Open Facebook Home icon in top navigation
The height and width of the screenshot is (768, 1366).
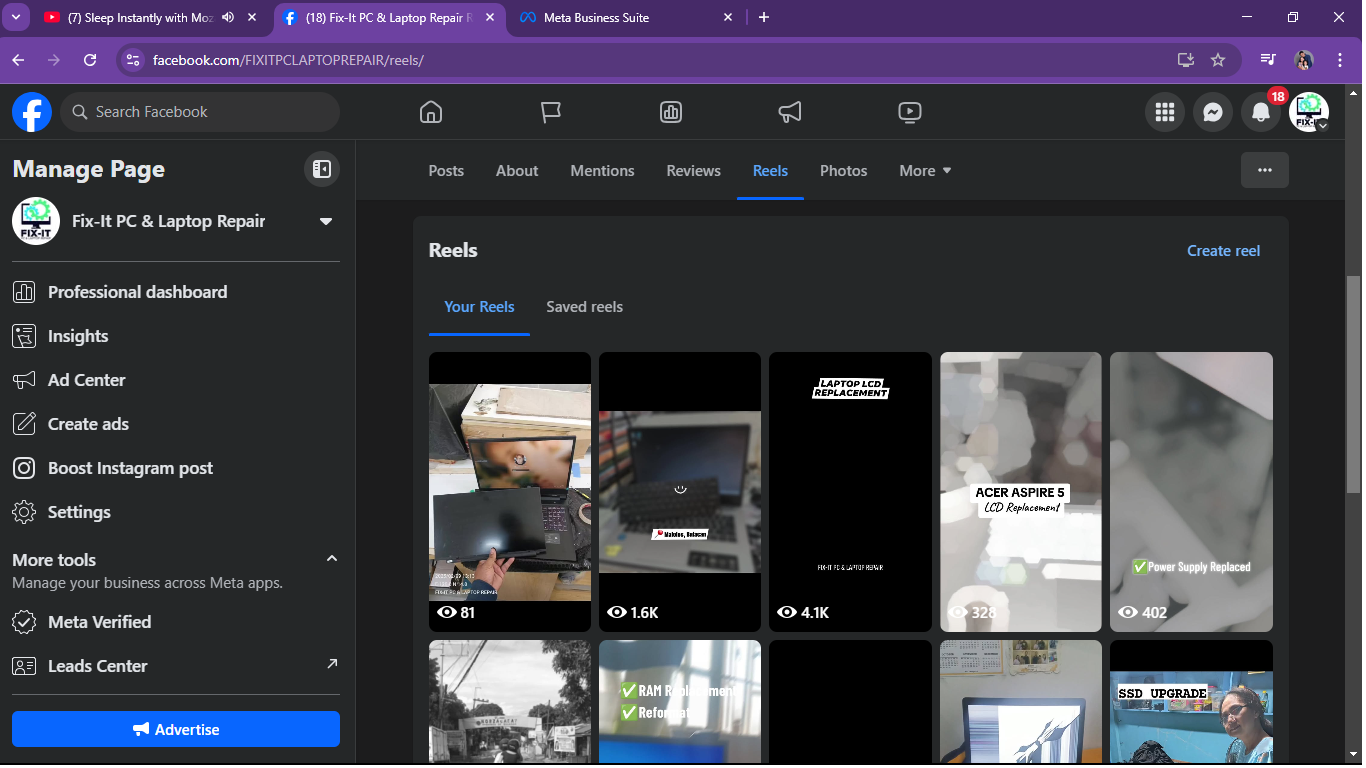click(x=430, y=112)
